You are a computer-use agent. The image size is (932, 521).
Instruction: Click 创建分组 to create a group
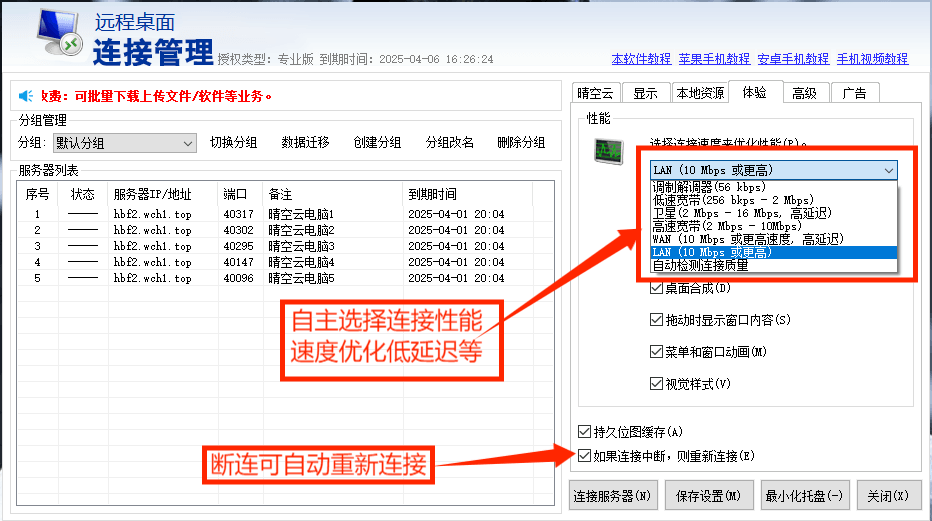coord(377,143)
